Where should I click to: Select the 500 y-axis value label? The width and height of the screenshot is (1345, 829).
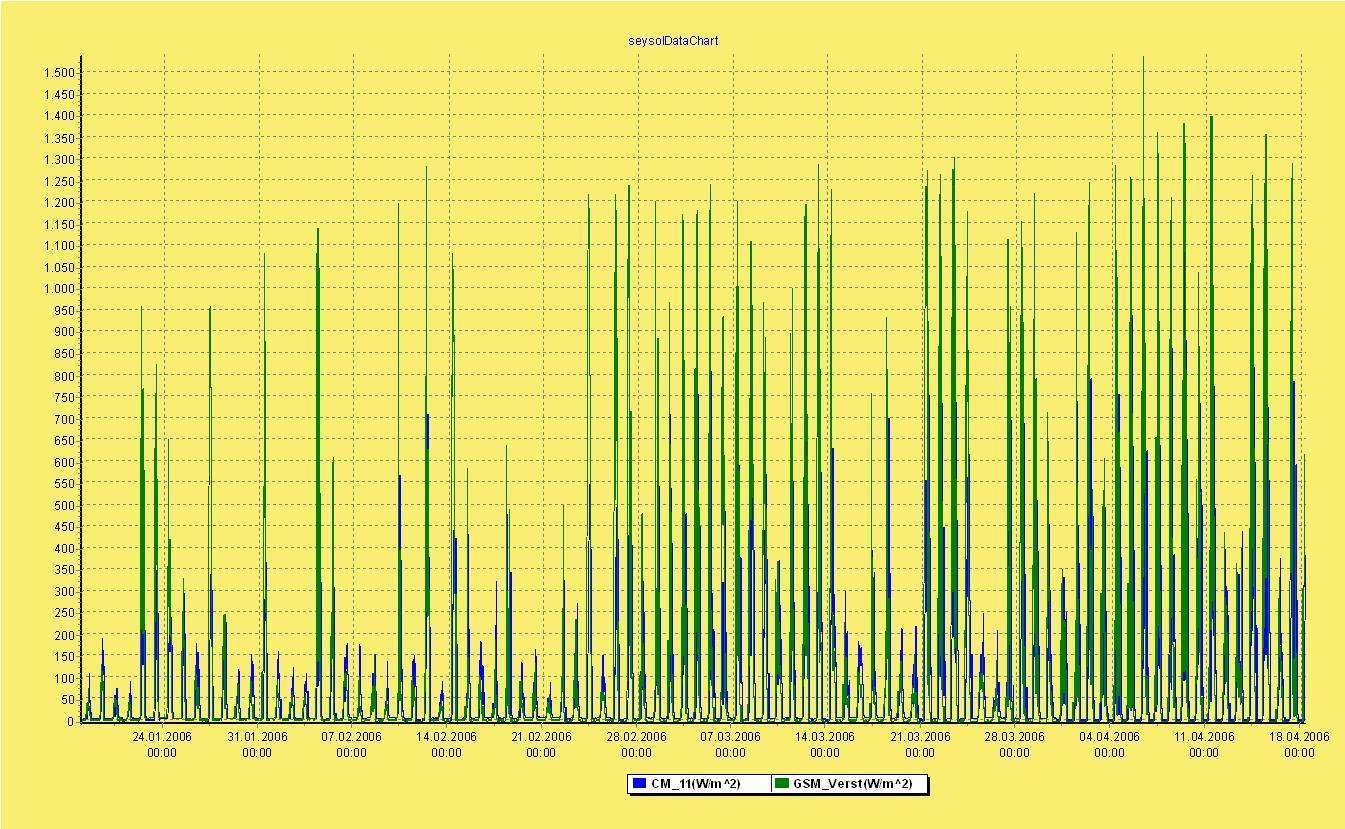coord(64,505)
